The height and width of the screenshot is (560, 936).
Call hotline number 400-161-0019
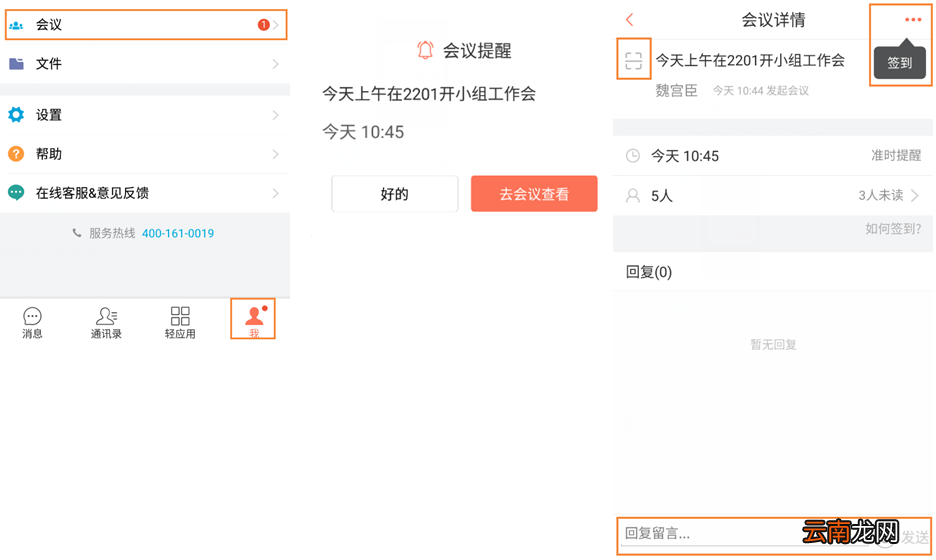pyautogui.click(x=178, y=233)
